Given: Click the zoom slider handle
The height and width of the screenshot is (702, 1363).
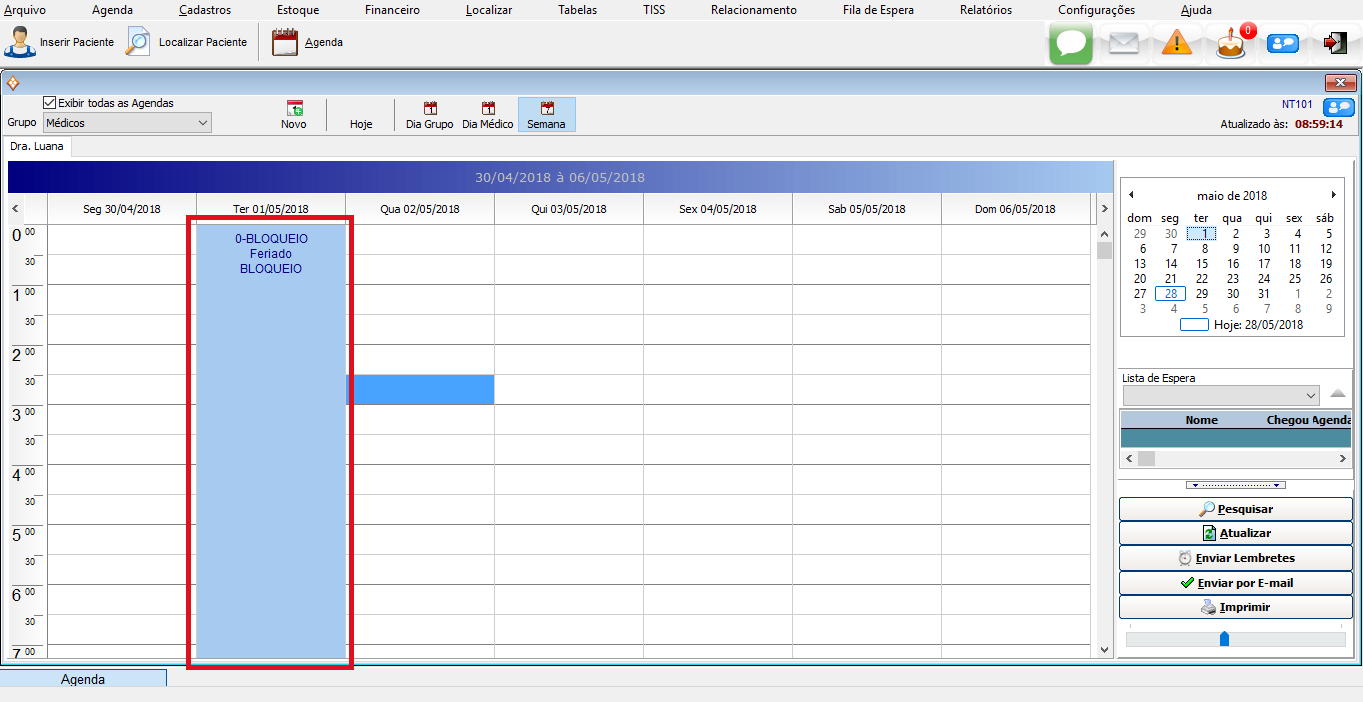Looking at the screenshot, I should 1224,638.
